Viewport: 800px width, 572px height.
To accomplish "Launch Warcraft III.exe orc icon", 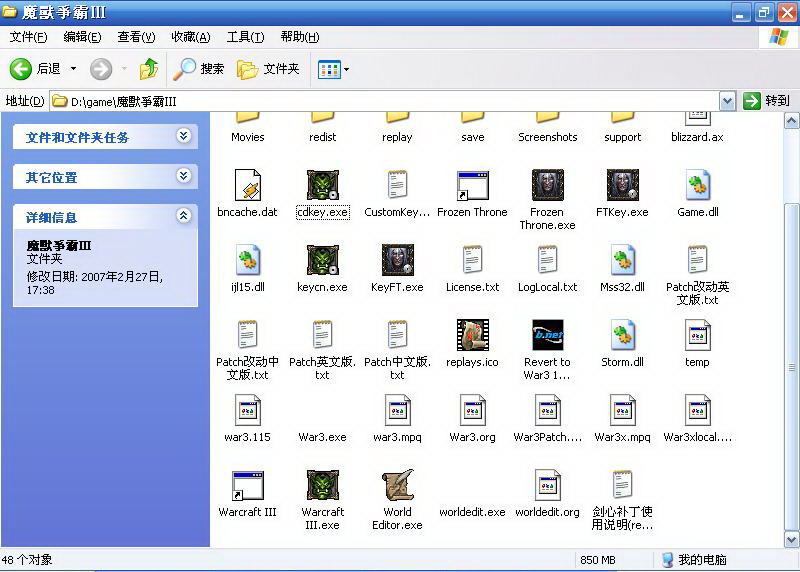I will tap(322, 485).
